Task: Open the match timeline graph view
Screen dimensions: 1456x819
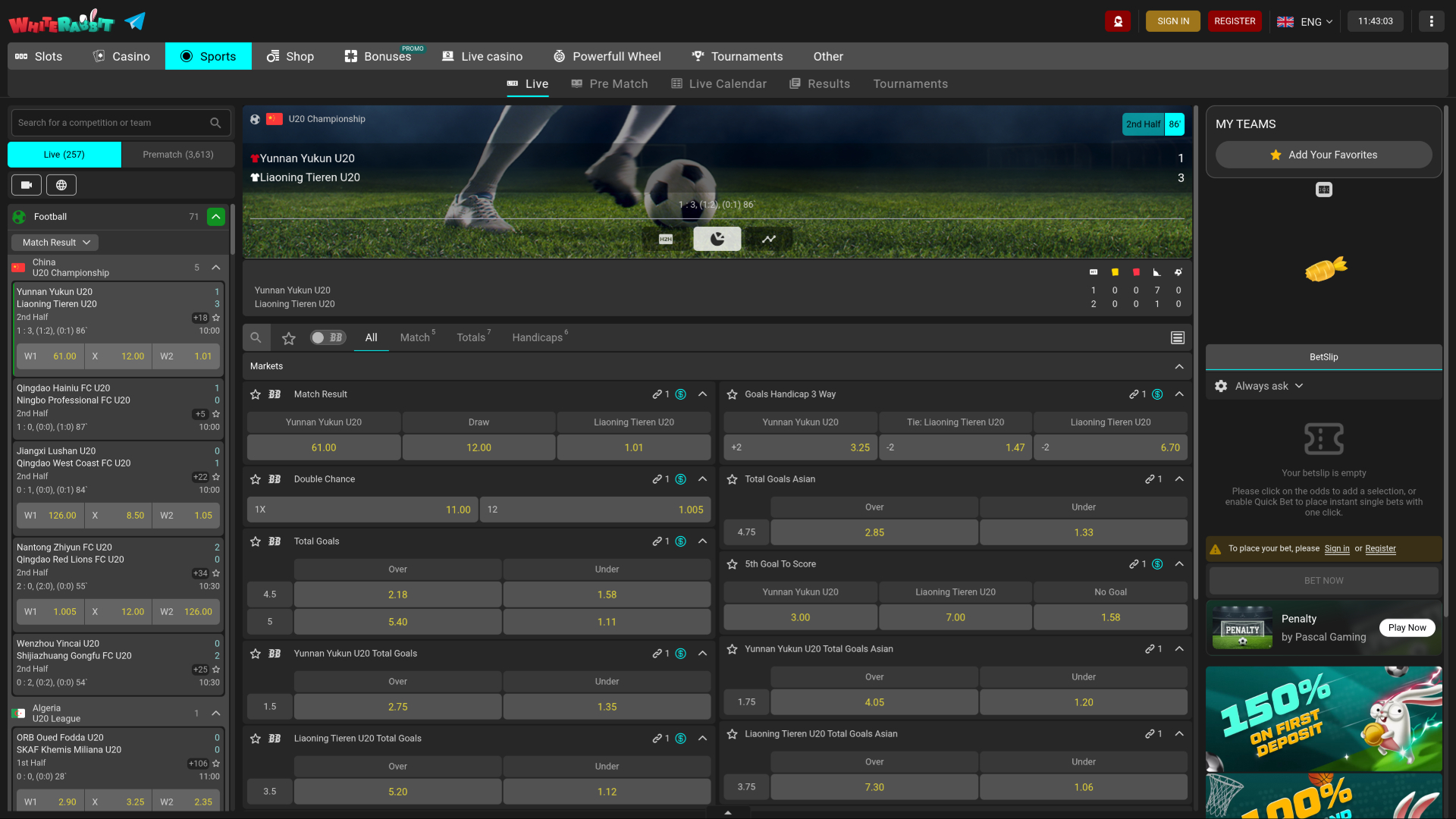Action: pos(769,239)
